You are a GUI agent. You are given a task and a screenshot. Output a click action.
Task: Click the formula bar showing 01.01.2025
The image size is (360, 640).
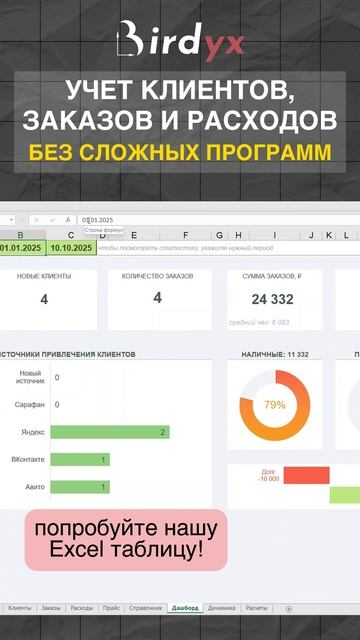tap(218, 220)
